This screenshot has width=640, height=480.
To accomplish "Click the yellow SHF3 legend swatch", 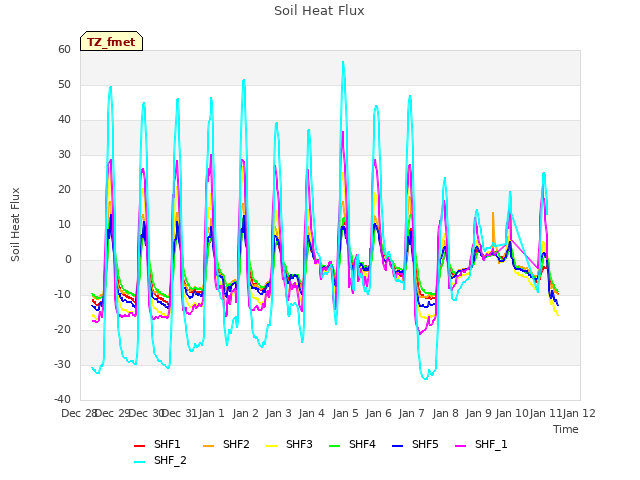I will tap(271, 445).
